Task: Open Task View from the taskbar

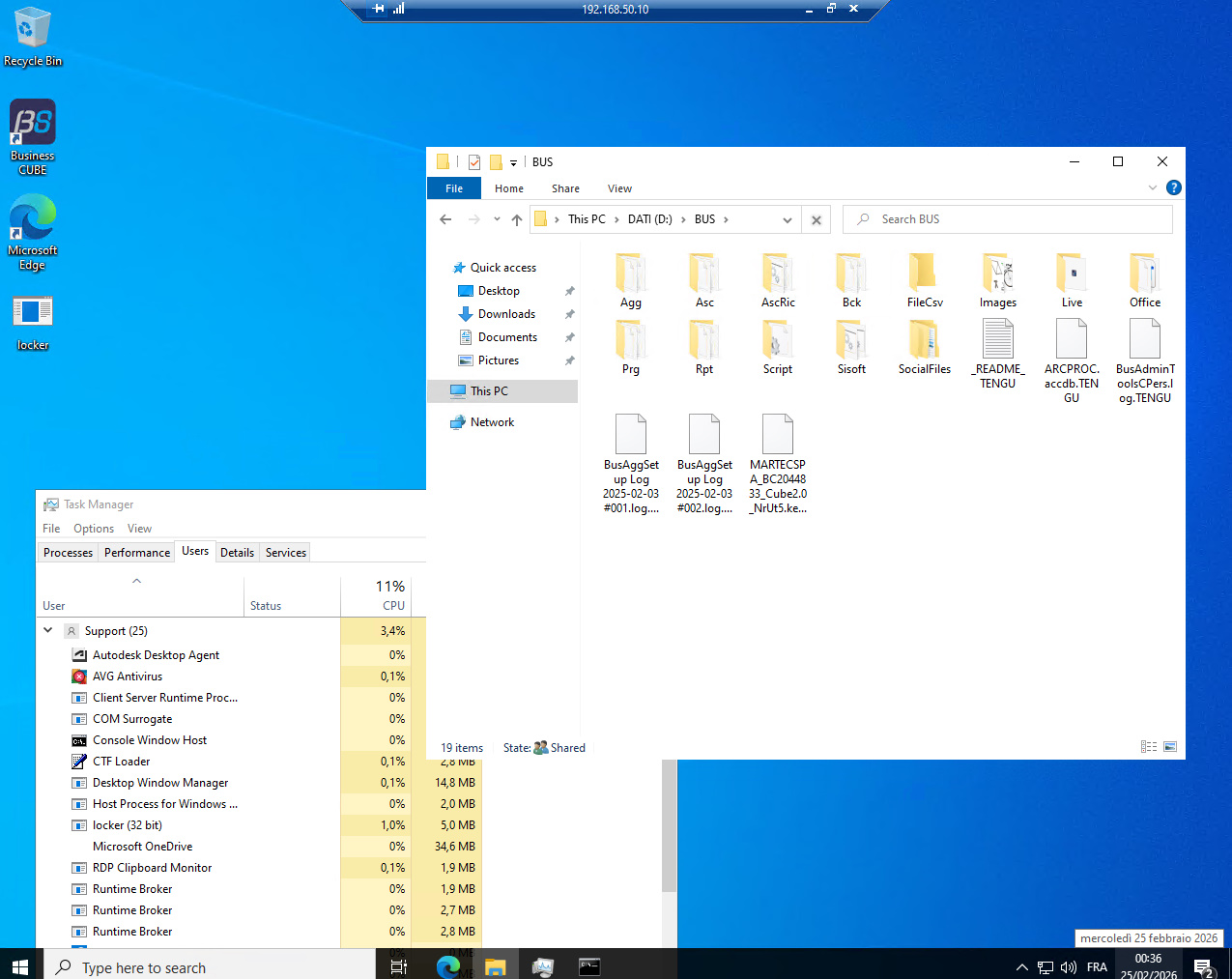Action: 398,966
